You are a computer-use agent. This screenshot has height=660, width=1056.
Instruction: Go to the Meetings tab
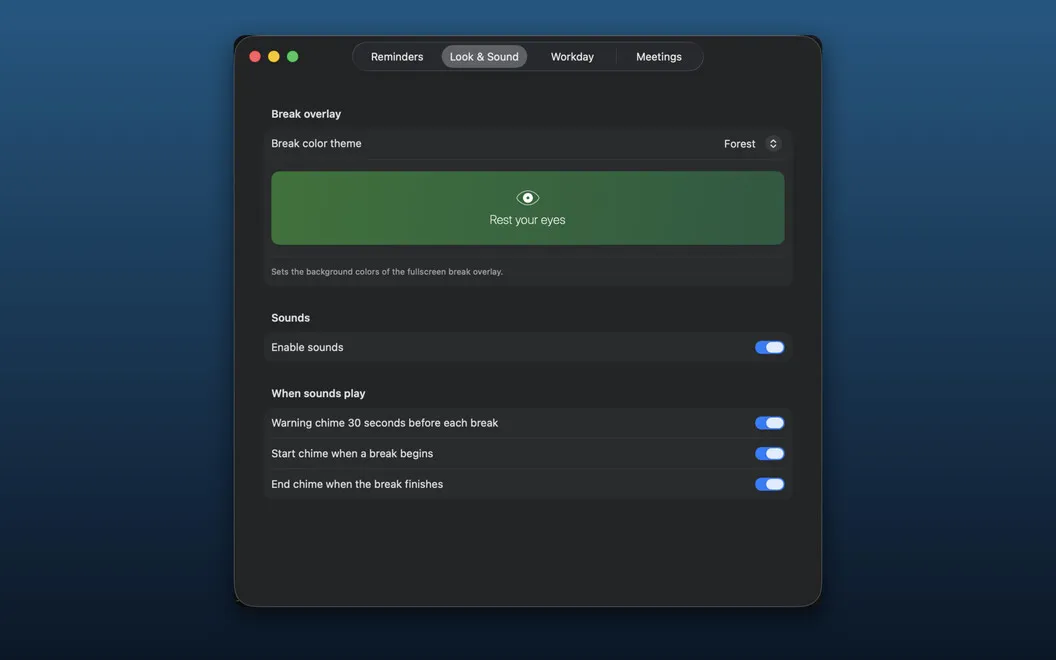(x=658, y=57)
